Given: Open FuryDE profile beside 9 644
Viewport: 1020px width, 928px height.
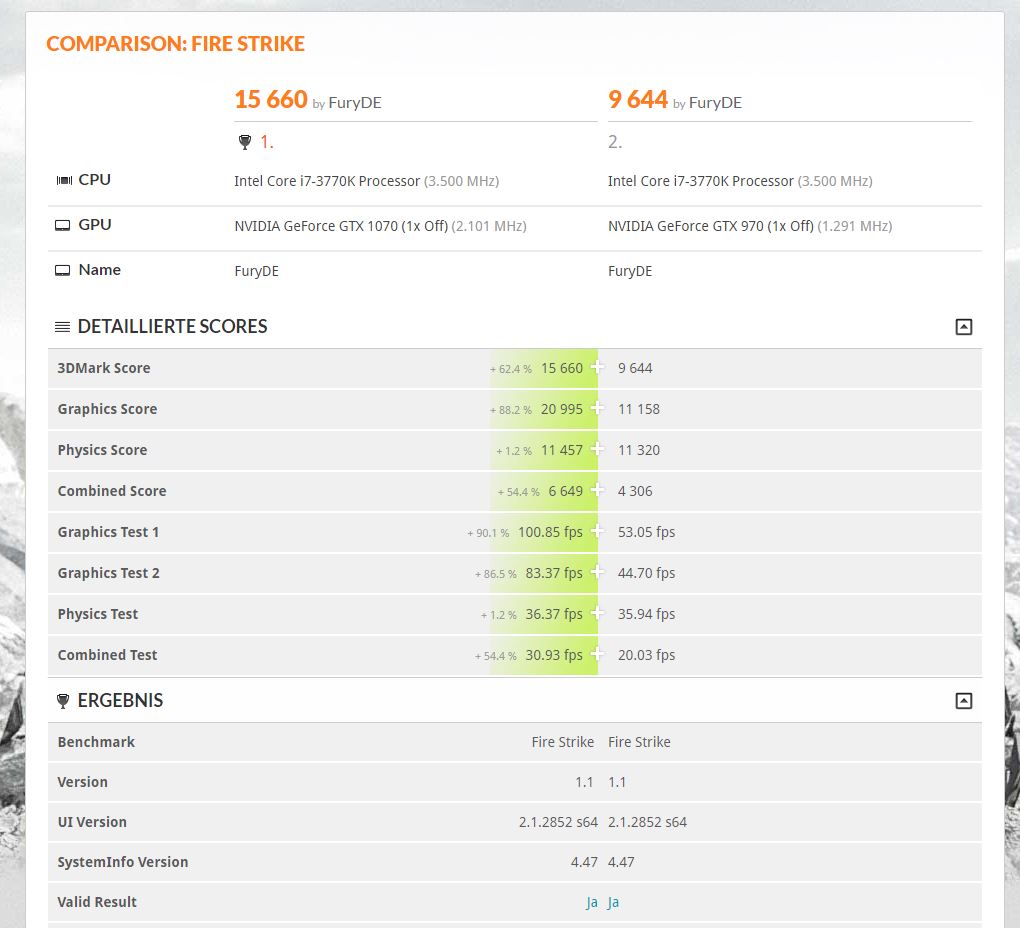Looking at the screenshot, I should coord(715,103).
